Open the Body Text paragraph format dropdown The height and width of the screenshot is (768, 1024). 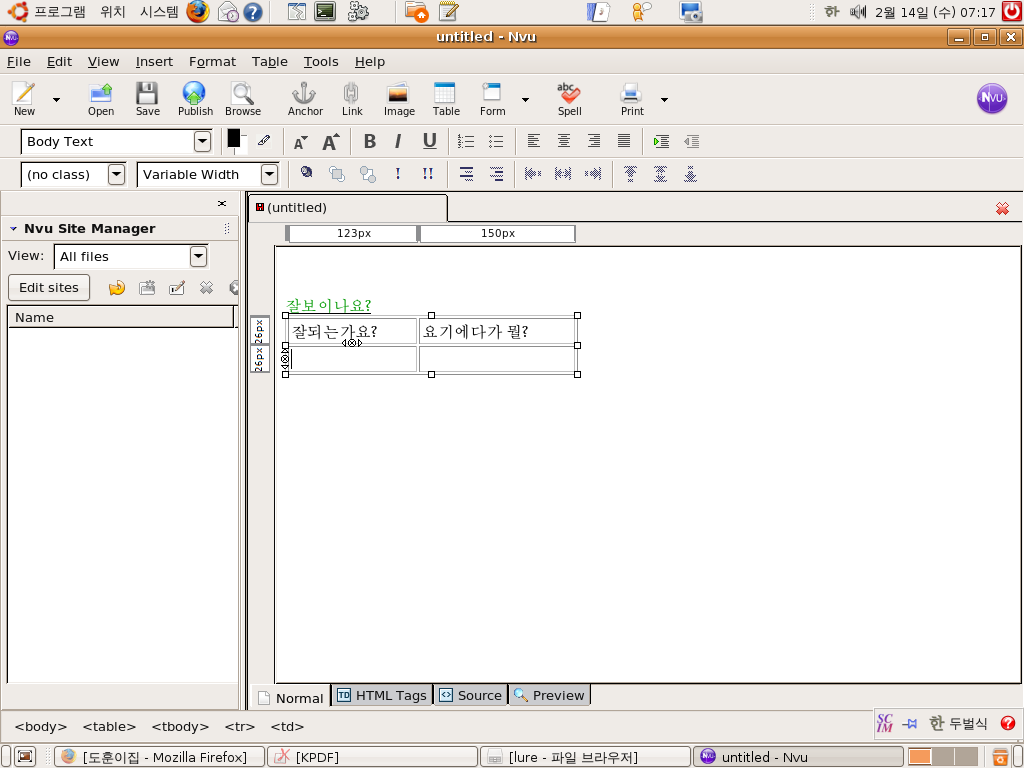[x=202, y=141]
